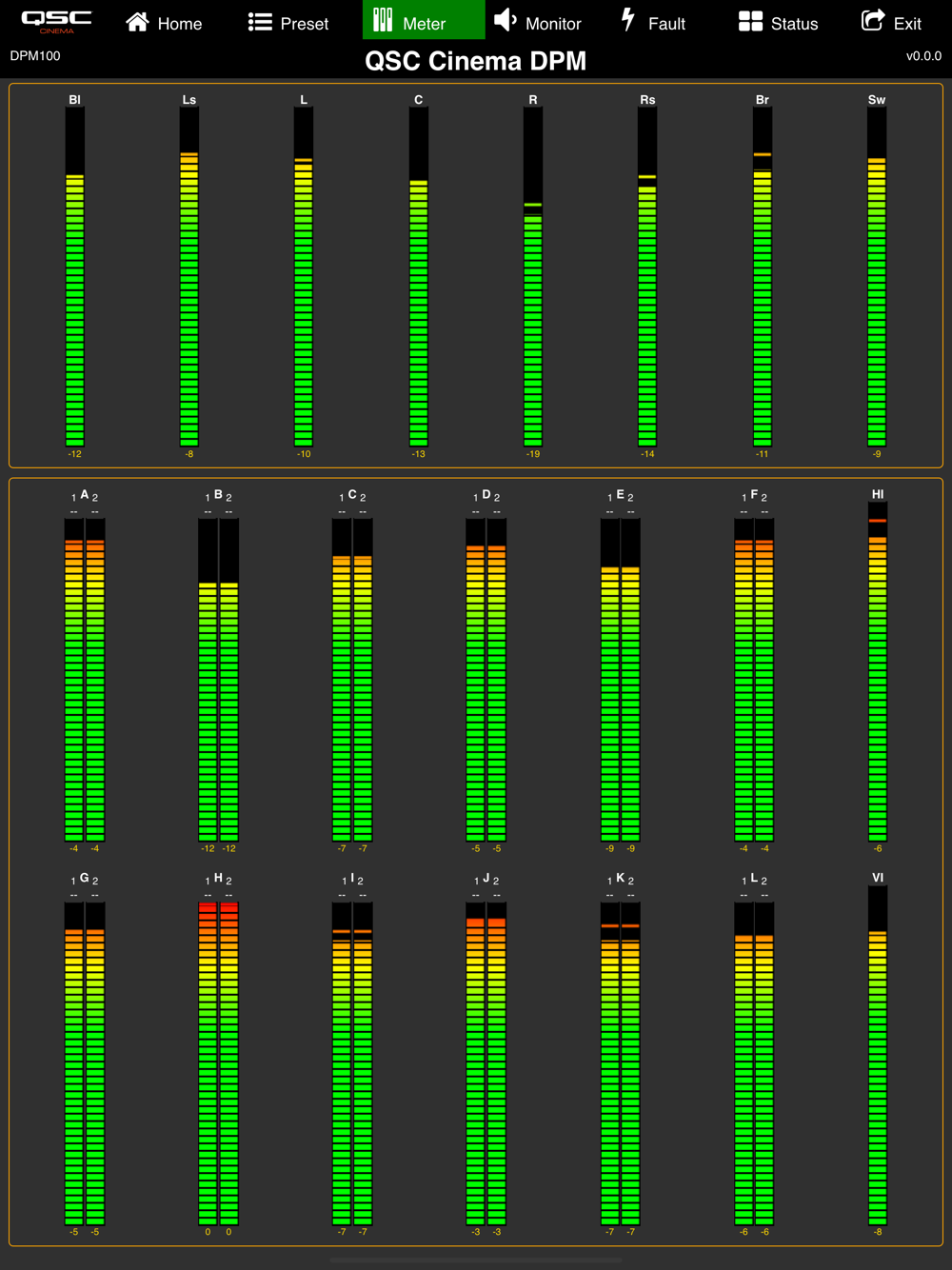Click the -19 value under R meter

coord(533,454)
